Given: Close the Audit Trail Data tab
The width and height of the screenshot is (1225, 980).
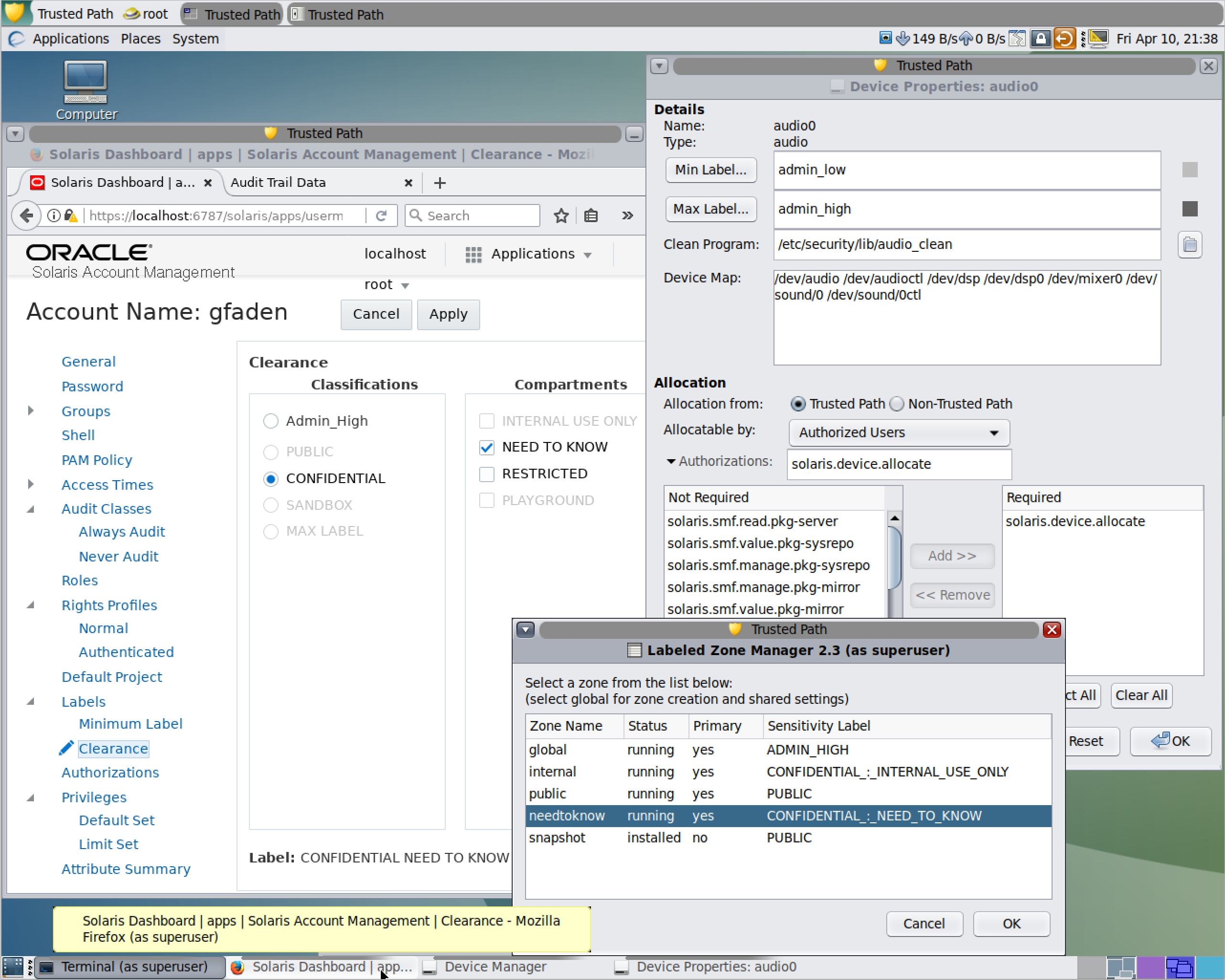Looking at the screenshot, I should [x=408, y=183].
